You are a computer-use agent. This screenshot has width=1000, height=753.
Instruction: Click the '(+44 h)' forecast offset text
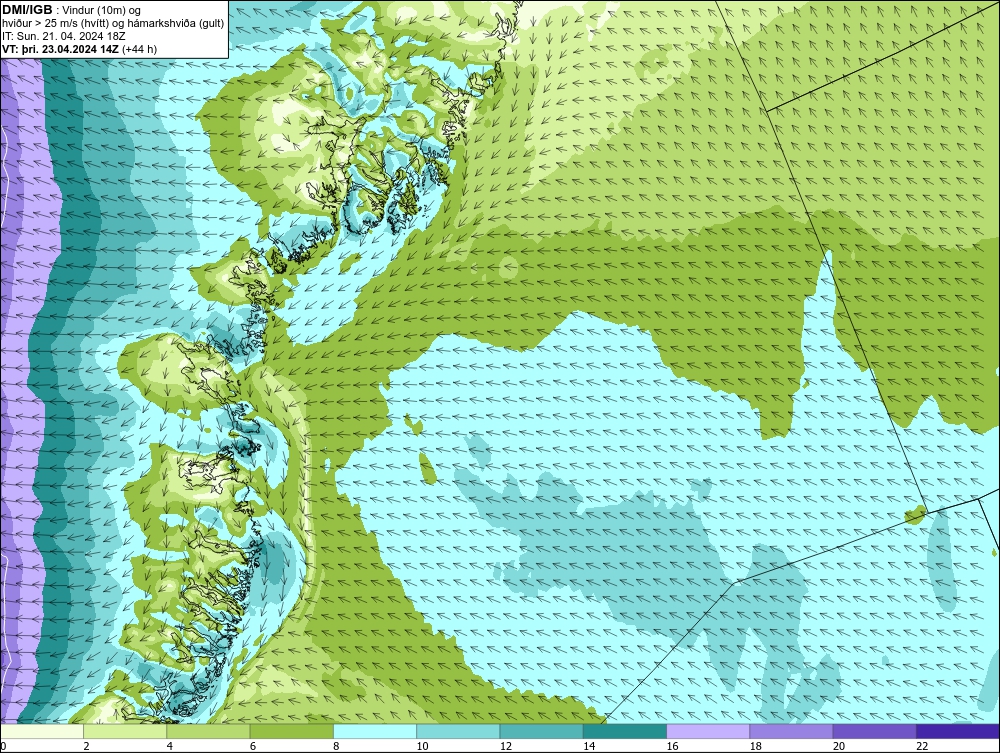coord(140,48)
